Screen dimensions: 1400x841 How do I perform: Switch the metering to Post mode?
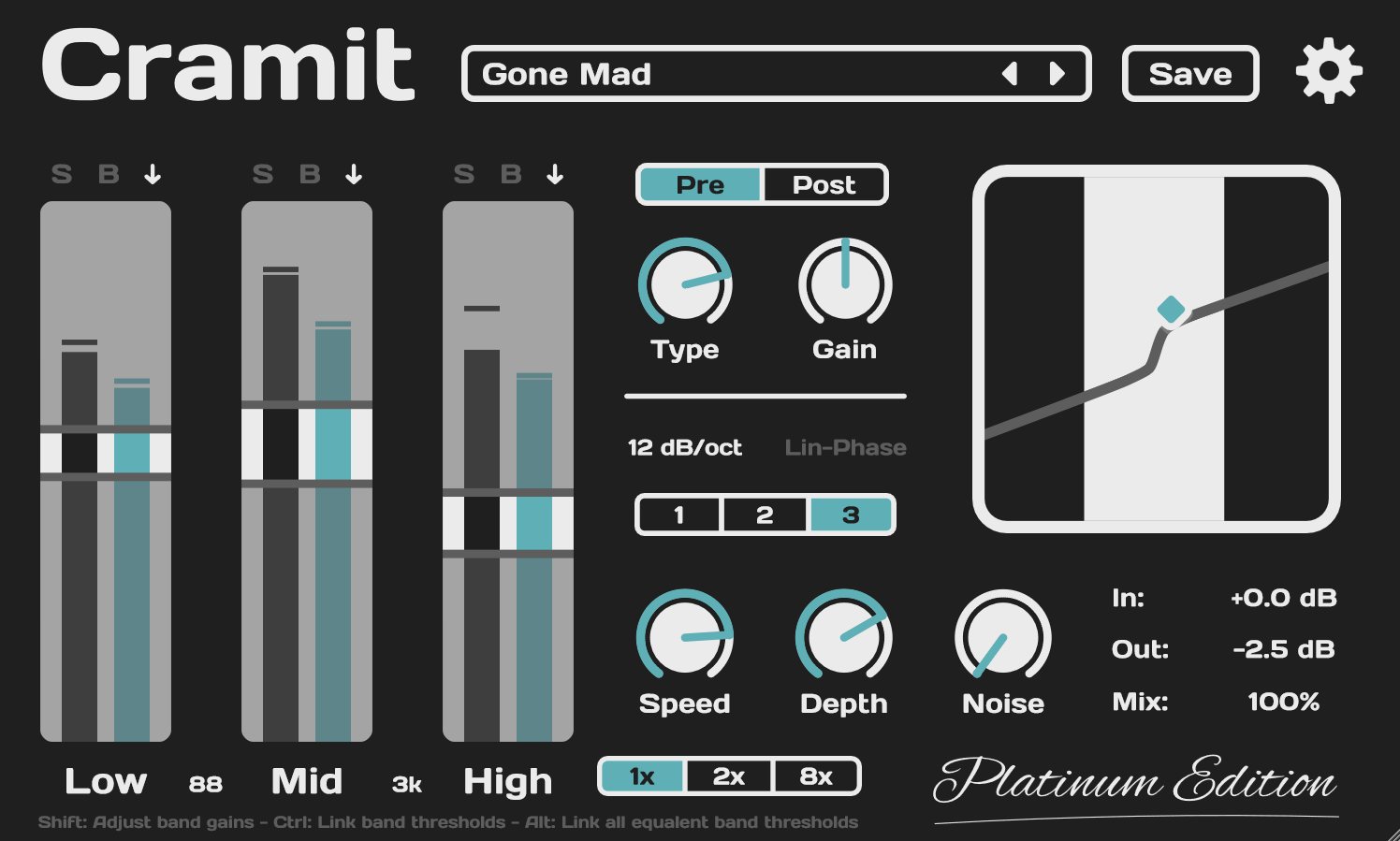click(x=824, y=184)
